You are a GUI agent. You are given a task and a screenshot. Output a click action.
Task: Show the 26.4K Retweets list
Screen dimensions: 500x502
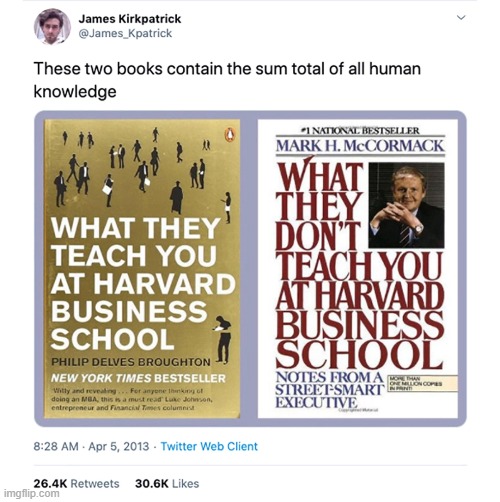coord(76,484)
